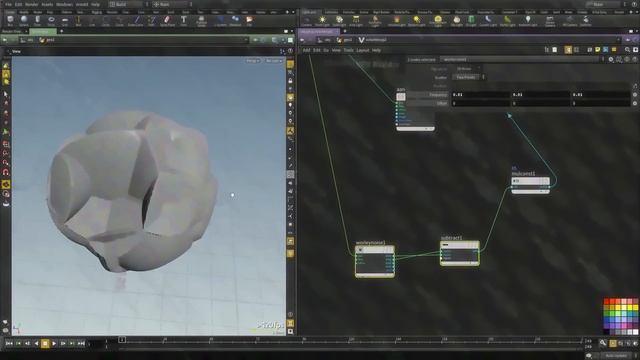Add a Camera from the shelf
Screen dimensions: 640x360
pos(307,20)
